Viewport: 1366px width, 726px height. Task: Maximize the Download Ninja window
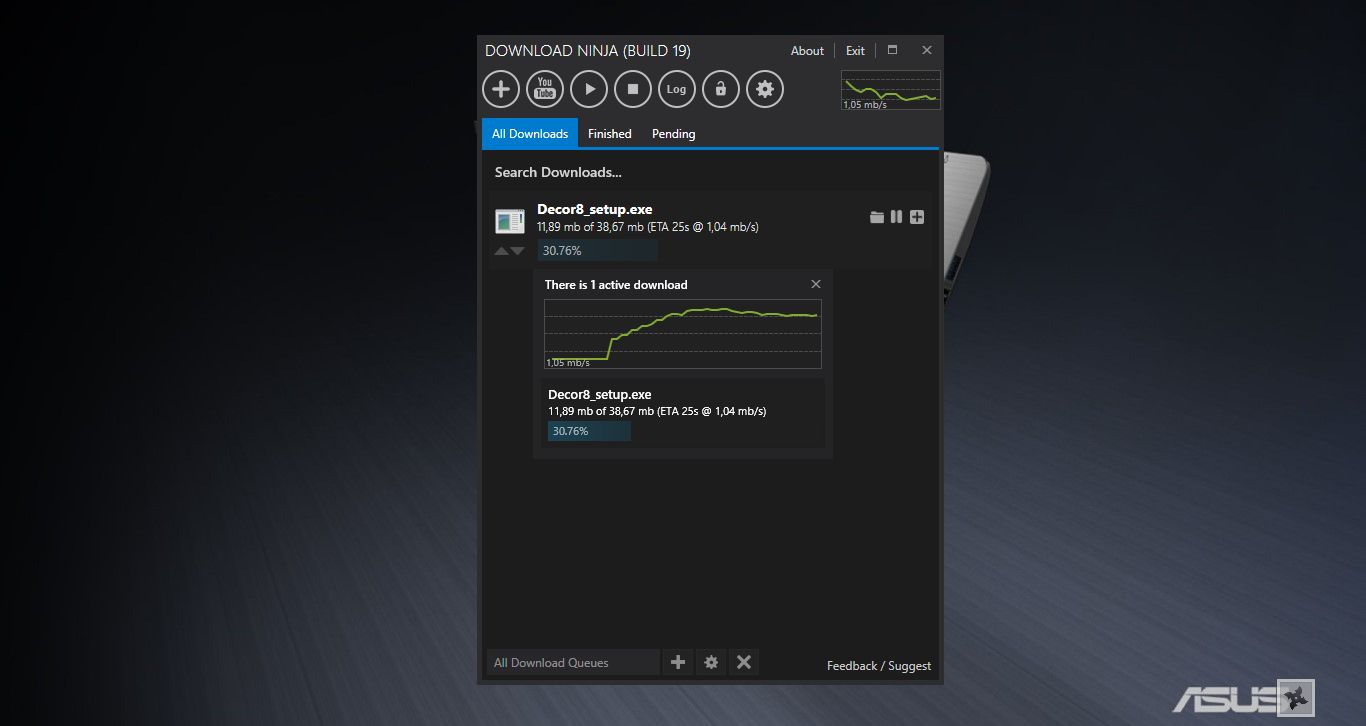click(893, 50)
